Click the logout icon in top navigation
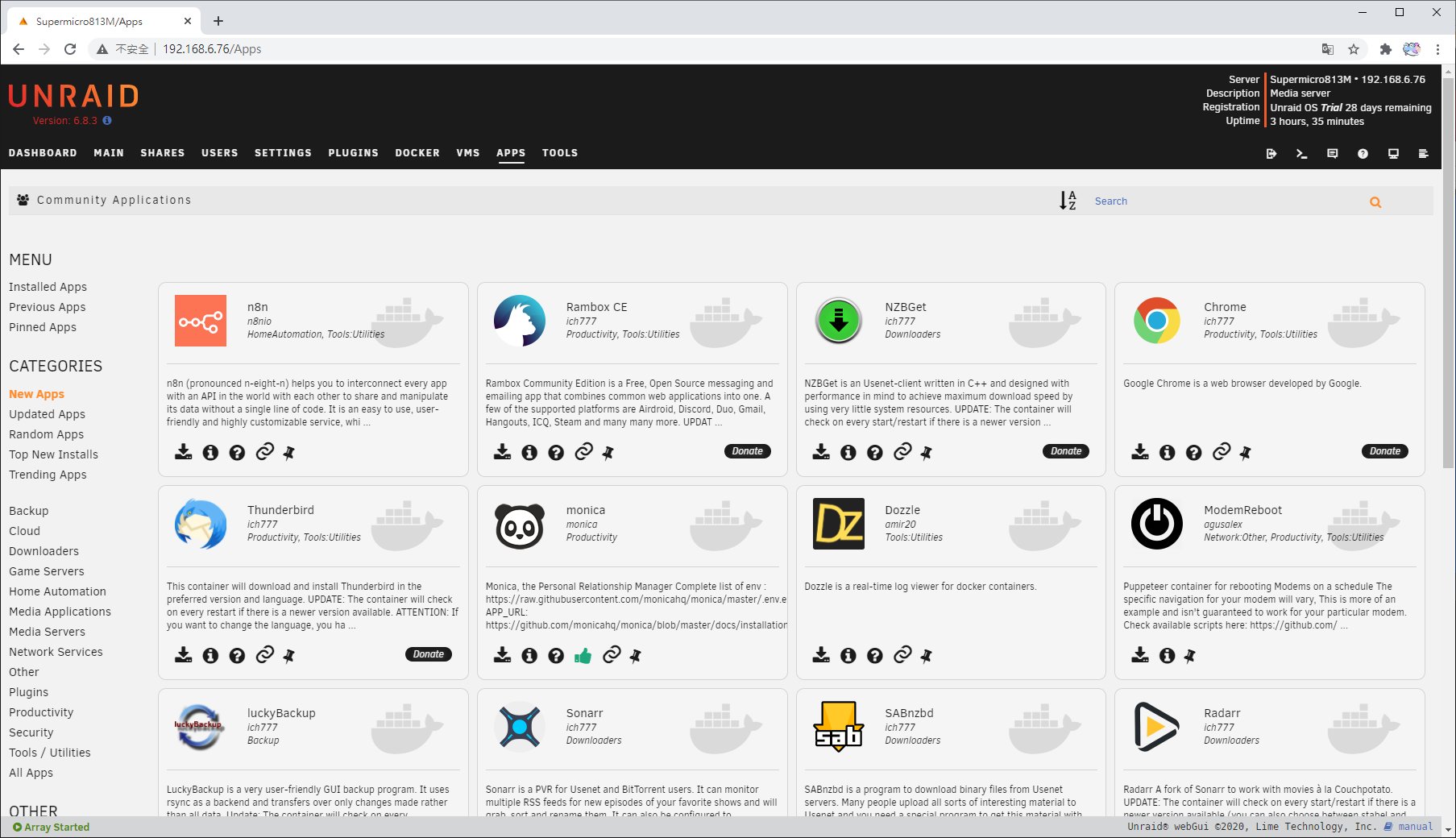 pos(1271,153)
